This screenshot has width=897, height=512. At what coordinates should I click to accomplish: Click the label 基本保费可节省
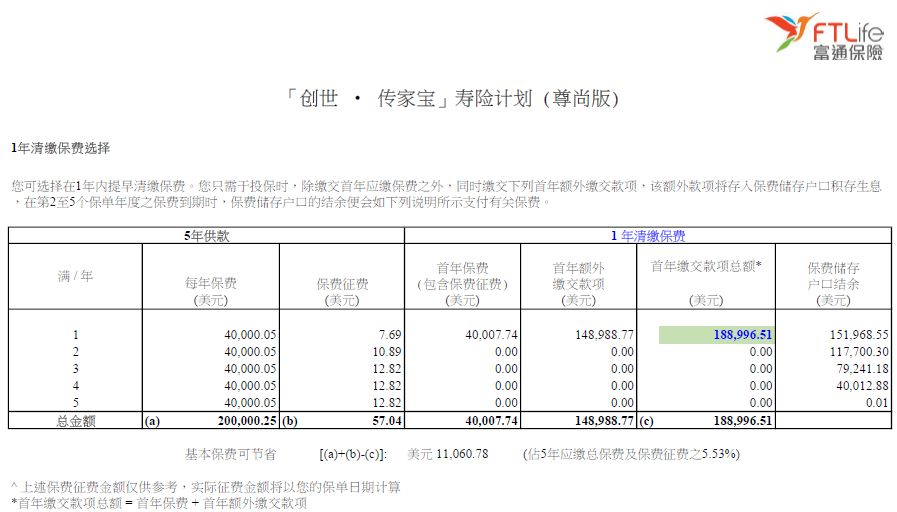click(x=230, y=454)
